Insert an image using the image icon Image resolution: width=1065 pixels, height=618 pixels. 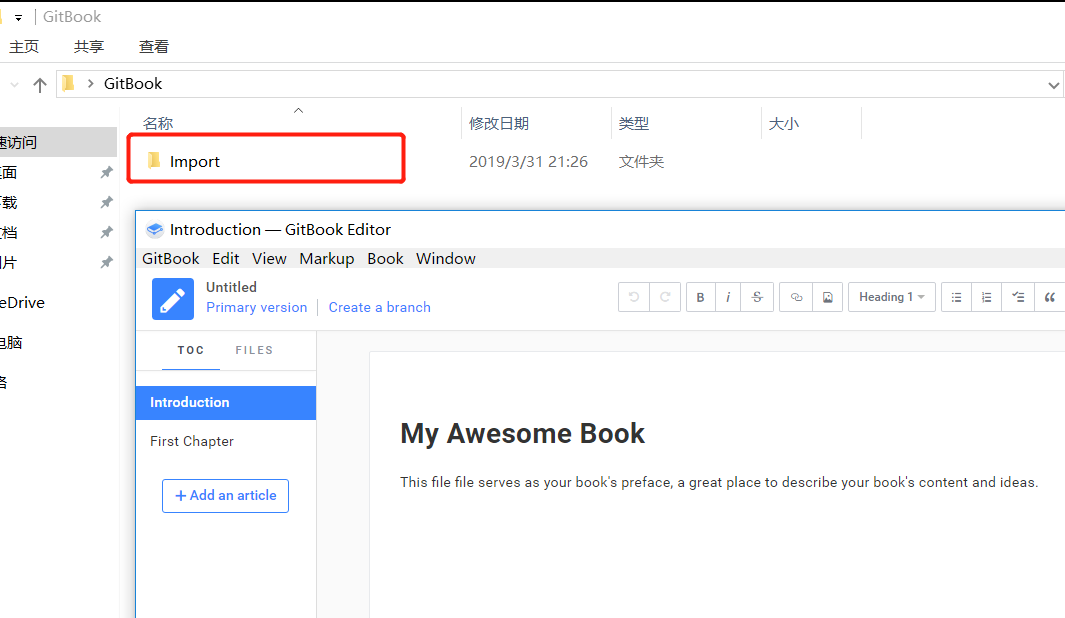click(x=827, y=297)
